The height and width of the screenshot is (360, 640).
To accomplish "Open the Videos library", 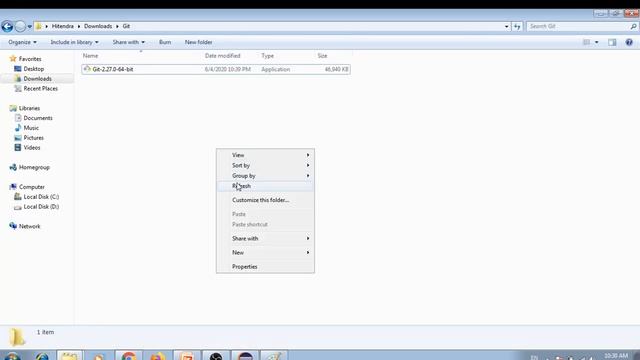I will (31, 148).
